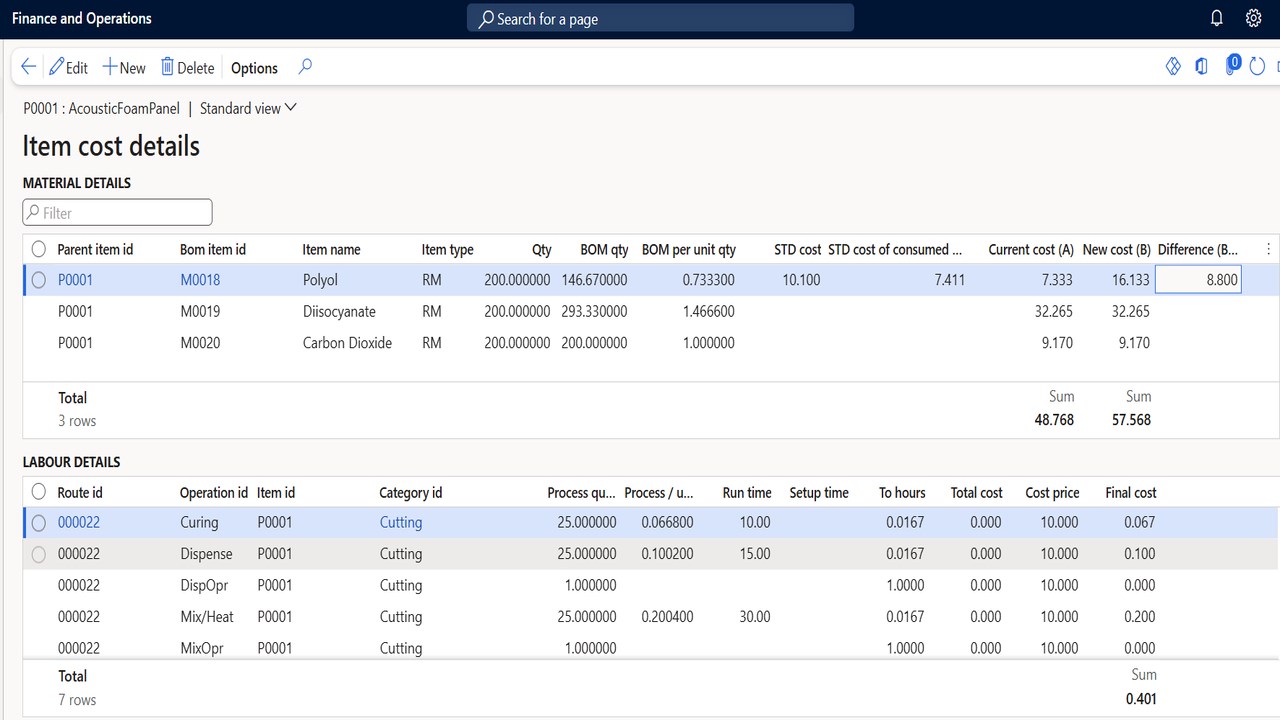Open notifications bell icon
This screenshot has width=1280, height=720.
1216,18
